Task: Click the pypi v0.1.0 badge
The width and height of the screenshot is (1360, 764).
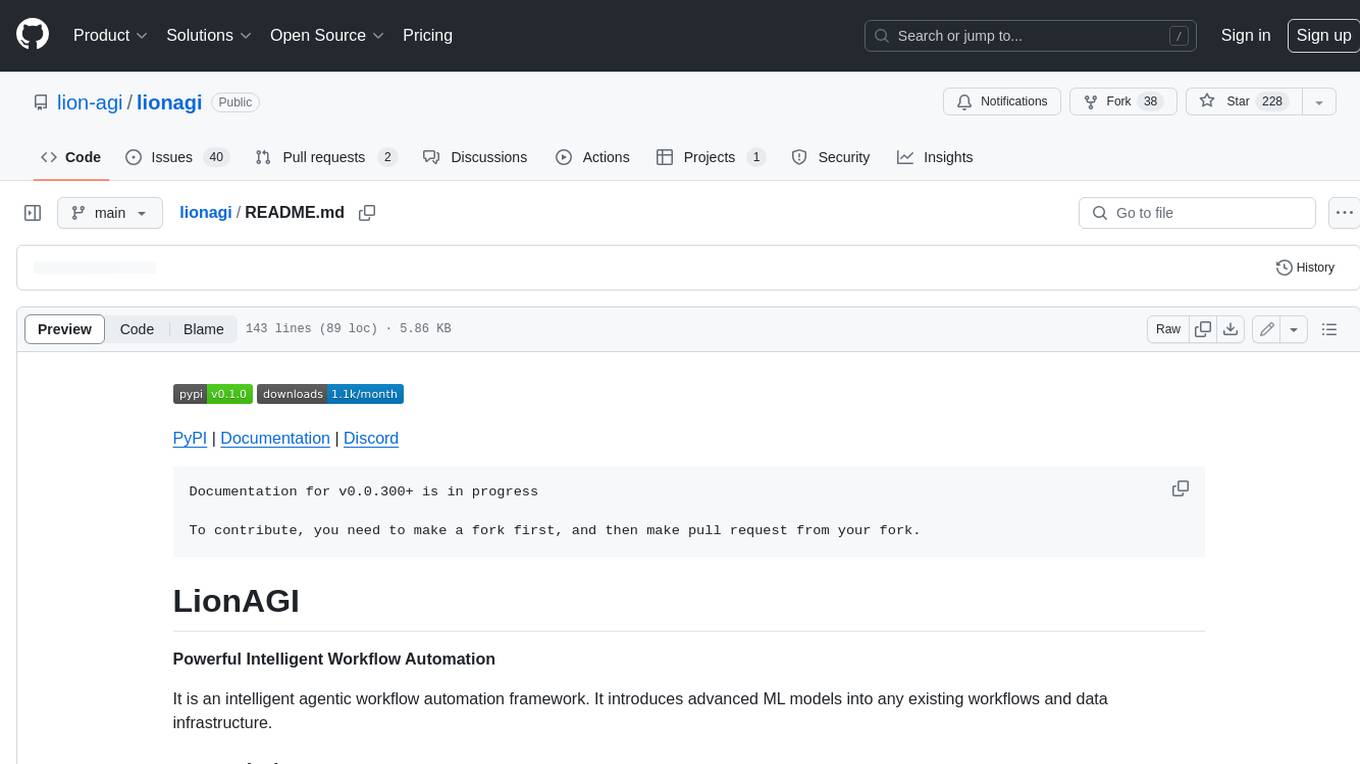Action: click(x=213, y=394)
